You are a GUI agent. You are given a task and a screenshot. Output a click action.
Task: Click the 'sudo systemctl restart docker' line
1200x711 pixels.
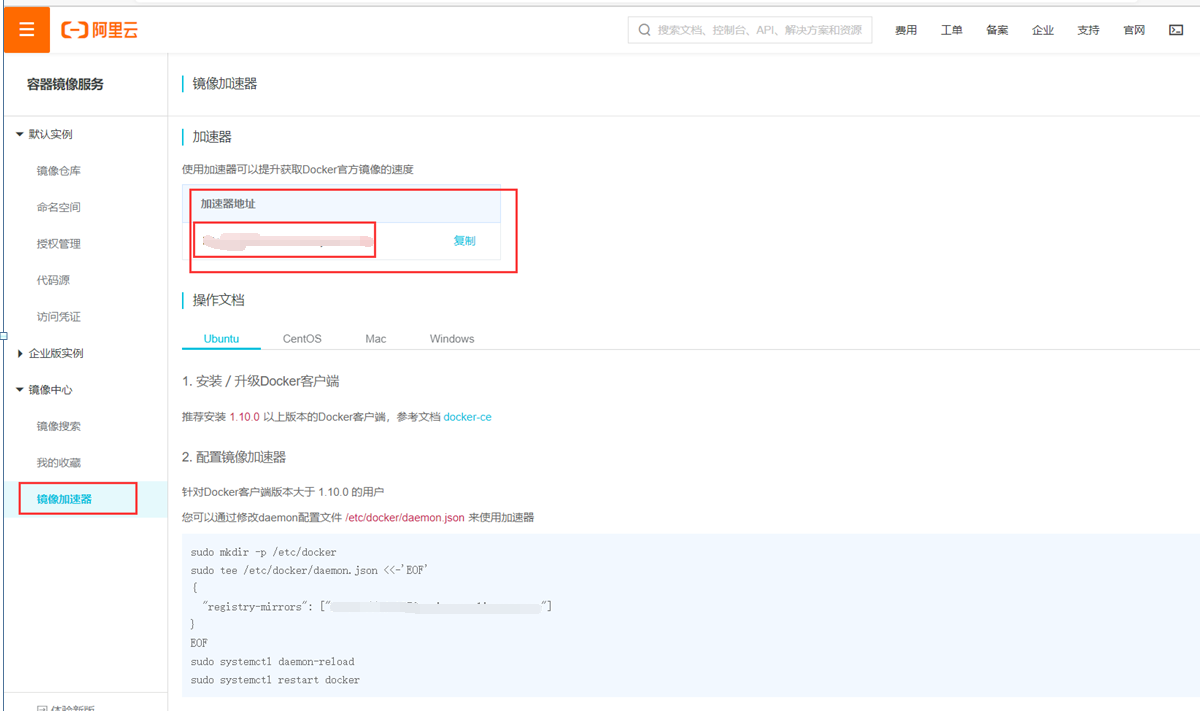pos(275,680)
